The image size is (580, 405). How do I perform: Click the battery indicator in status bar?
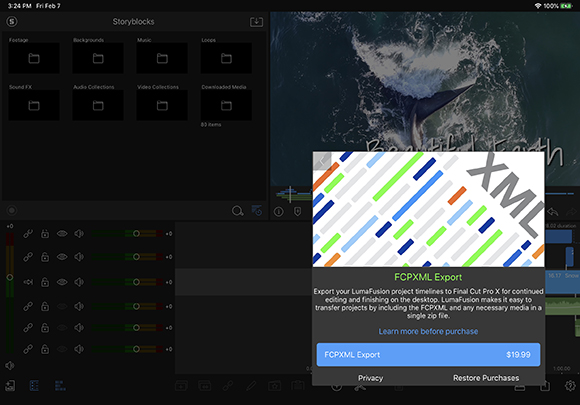566,6
